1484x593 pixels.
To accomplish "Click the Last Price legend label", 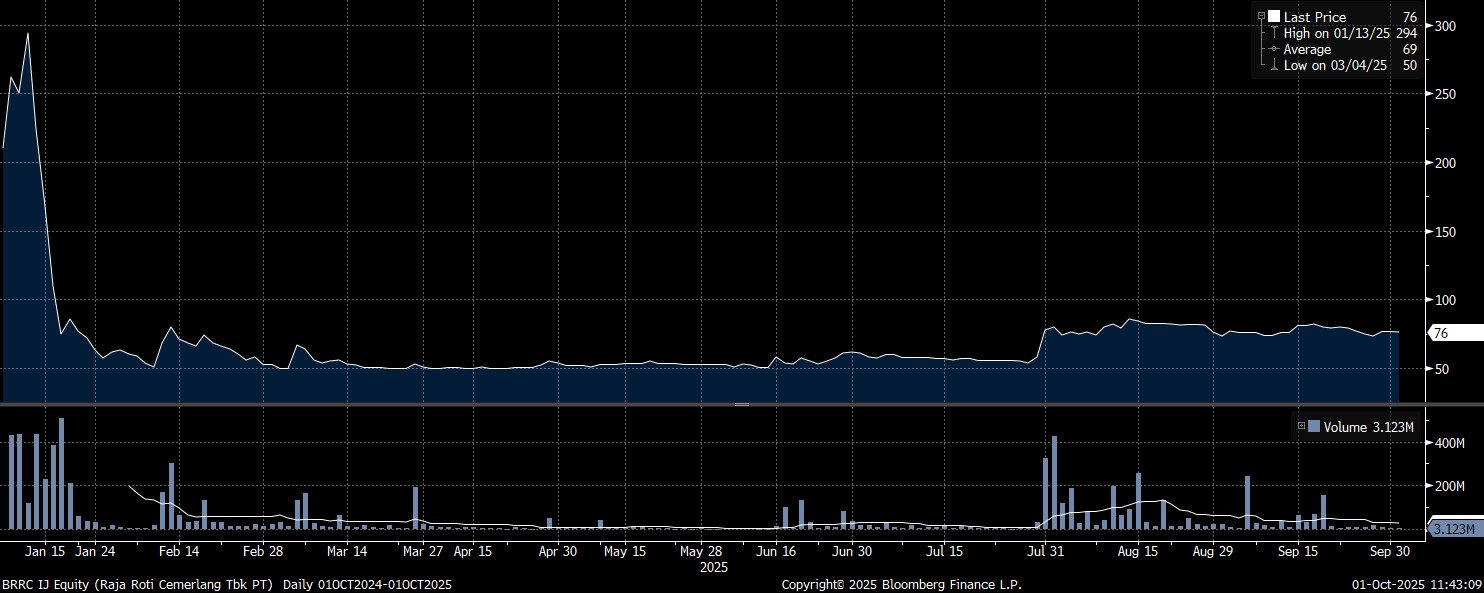I will click(1315, 16).
